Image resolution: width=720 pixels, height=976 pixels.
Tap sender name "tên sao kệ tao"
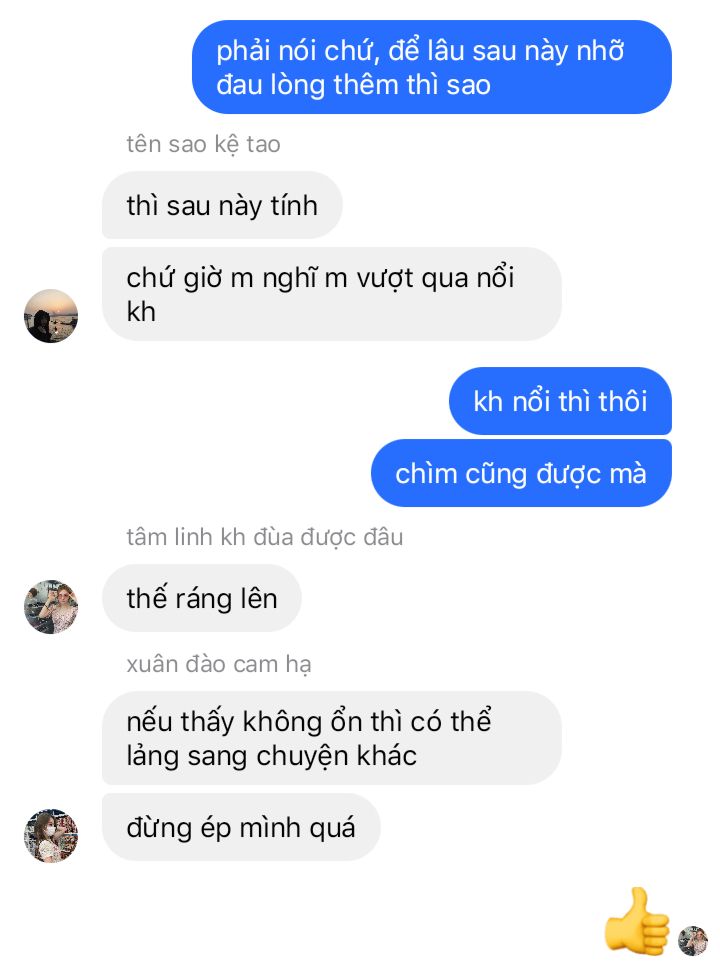pyautogui.click(x=203, y=144)
